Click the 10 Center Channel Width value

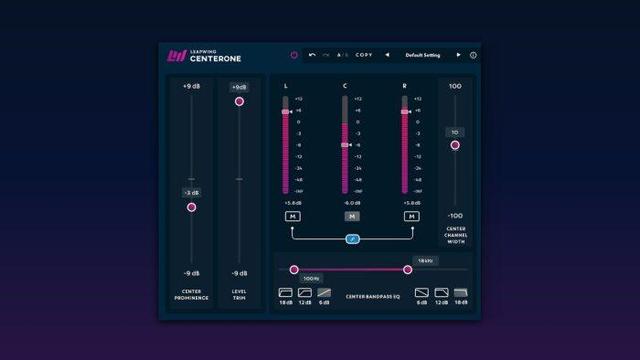pyautogui.click(x=455, y=132)
